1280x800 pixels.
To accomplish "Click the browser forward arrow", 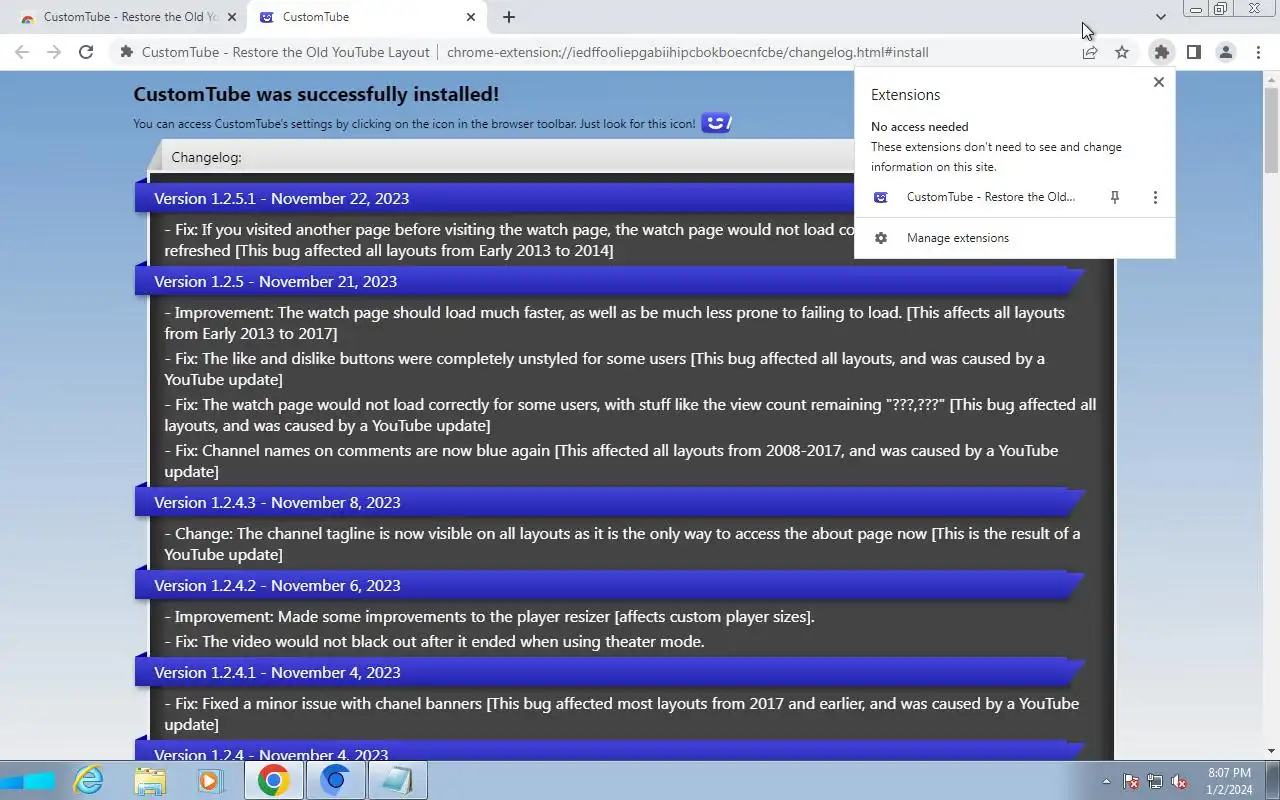I will [x=54, y=52].
